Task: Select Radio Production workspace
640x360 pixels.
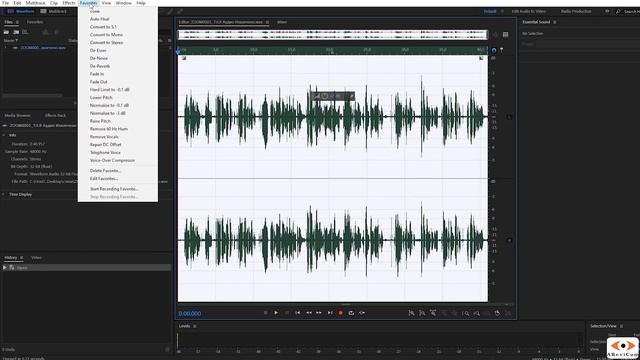Action: pyautogui.click(x=576, y=11)
